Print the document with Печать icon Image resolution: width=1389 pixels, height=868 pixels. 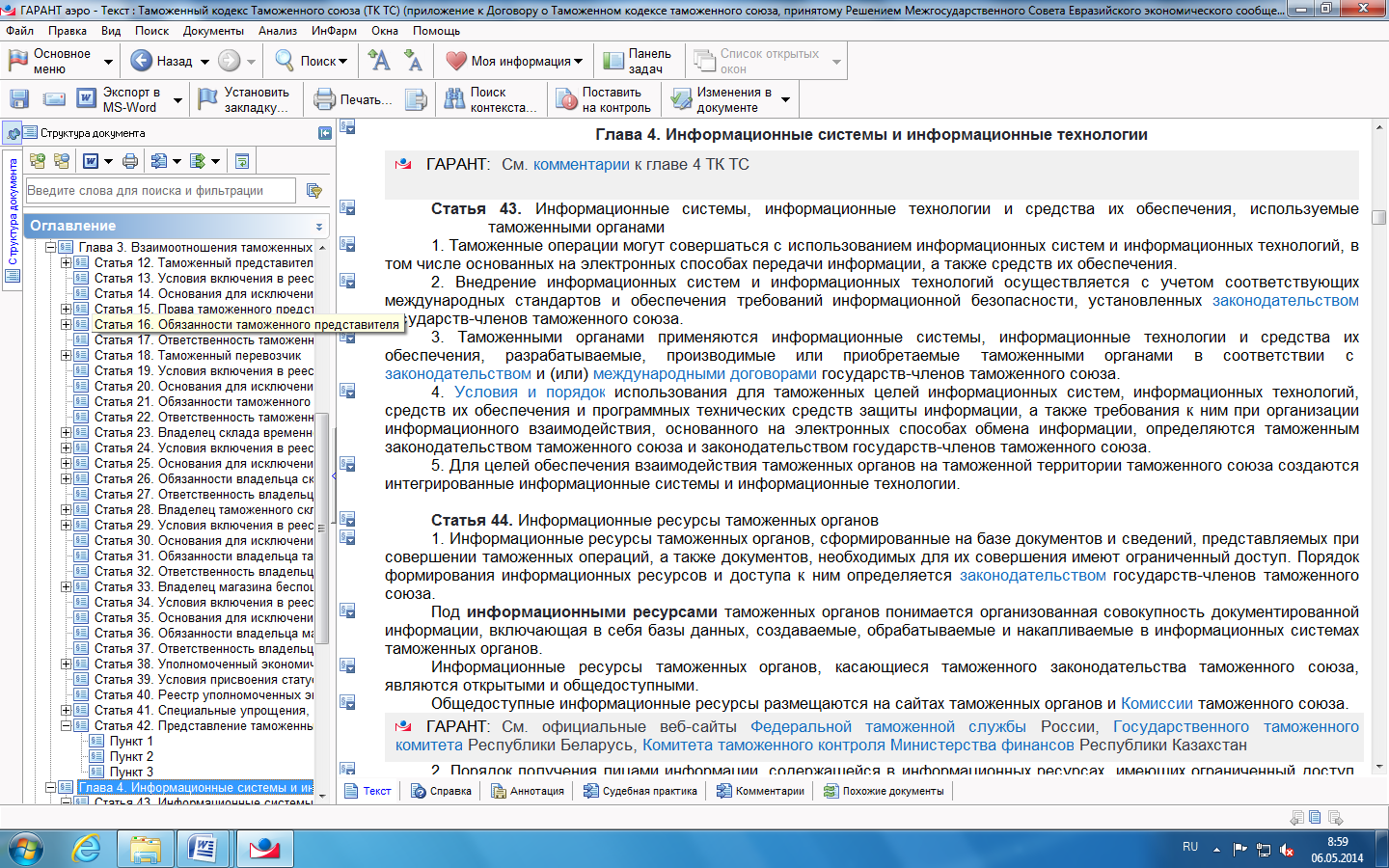(325, 99)
